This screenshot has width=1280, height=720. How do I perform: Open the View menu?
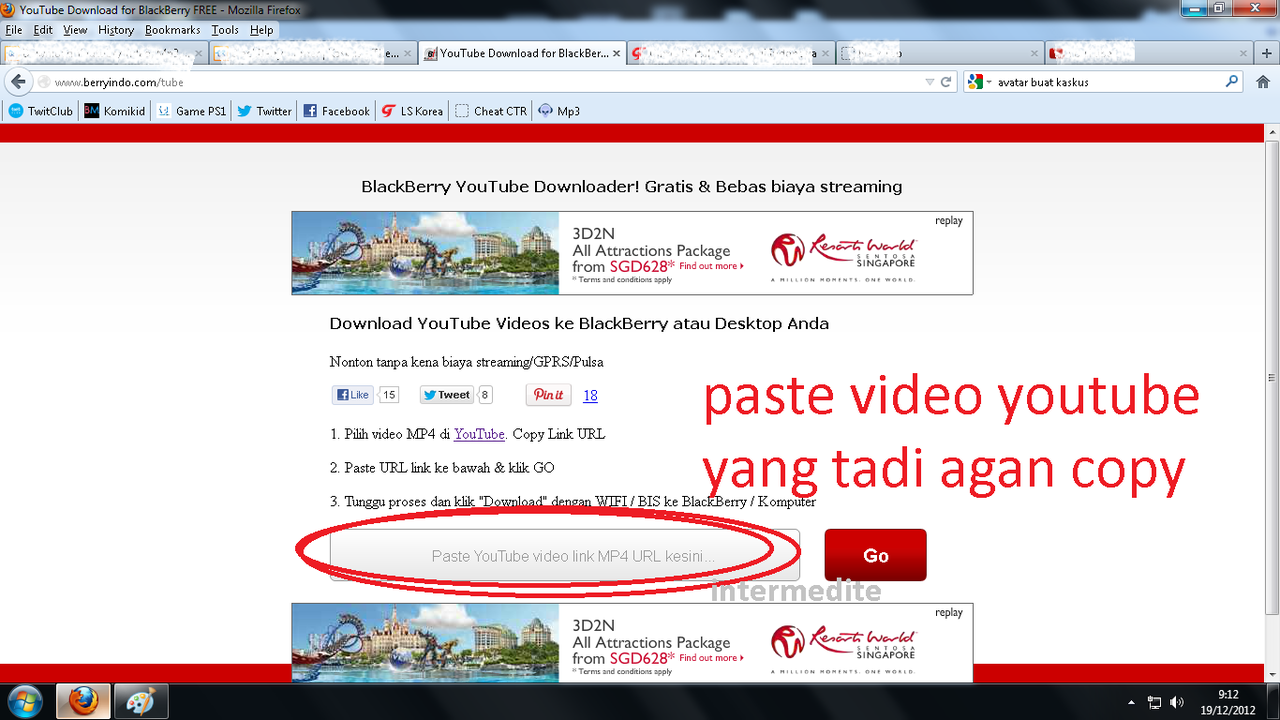click(x=75, y=30)
